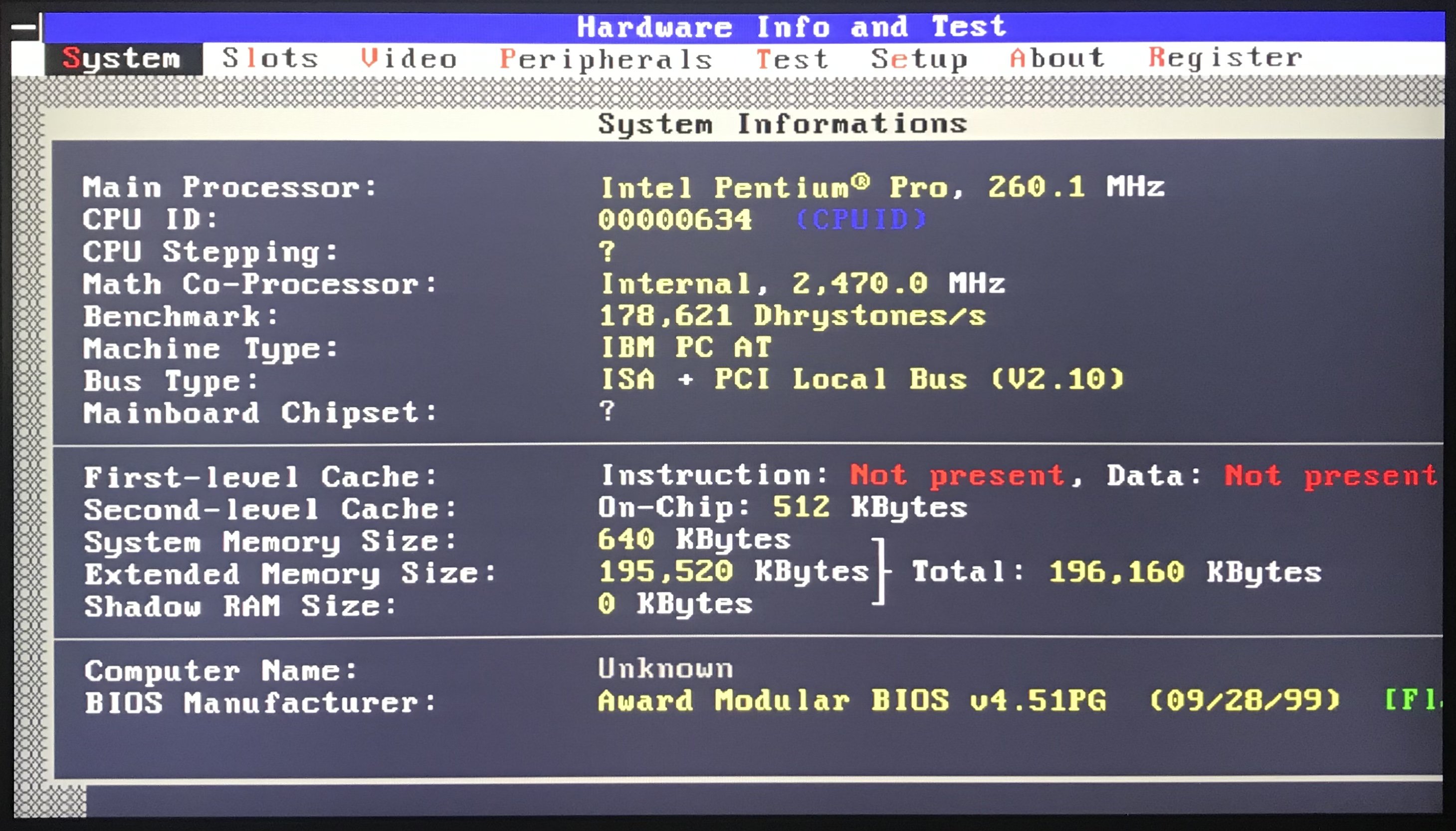This screenshot has width=1456, height=831.
Task: Select the Peripherals menu
Action: coord(606,59)
